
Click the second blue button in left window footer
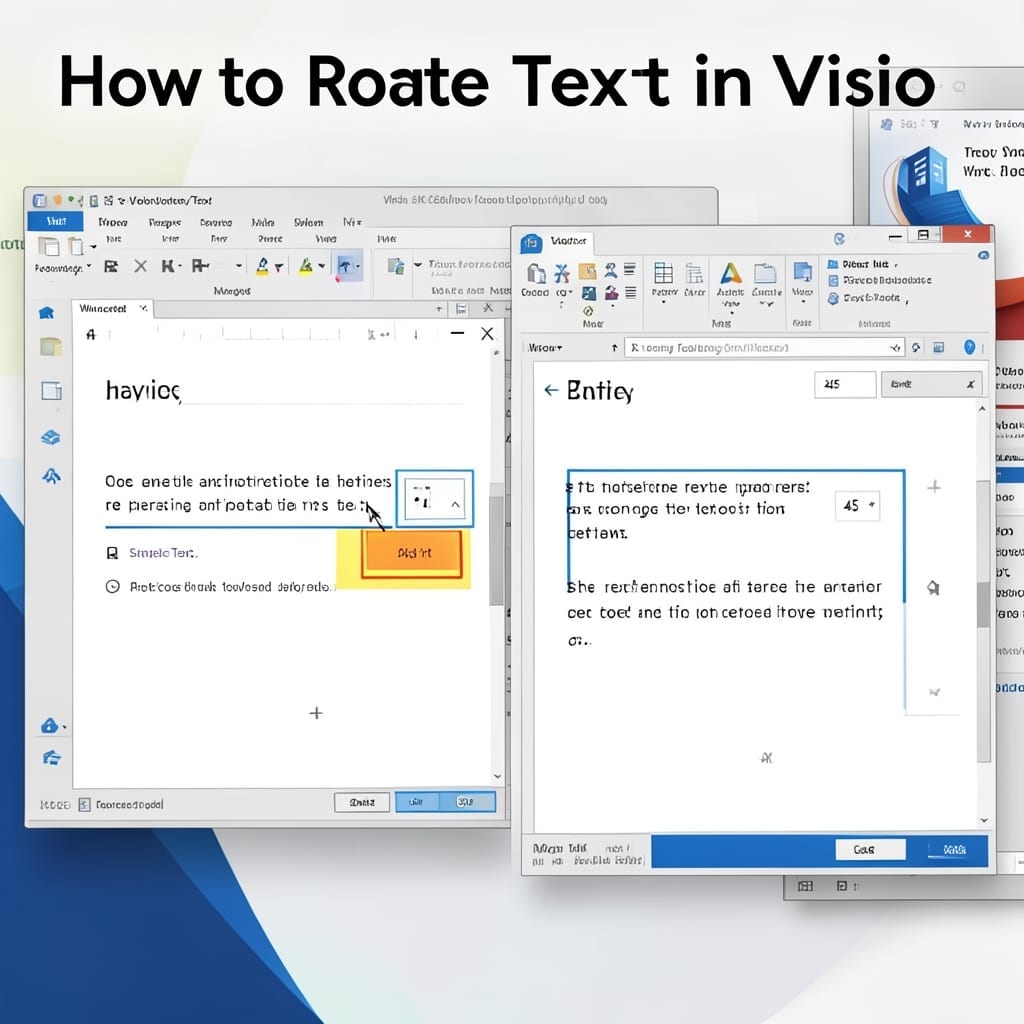coord(466,802)
